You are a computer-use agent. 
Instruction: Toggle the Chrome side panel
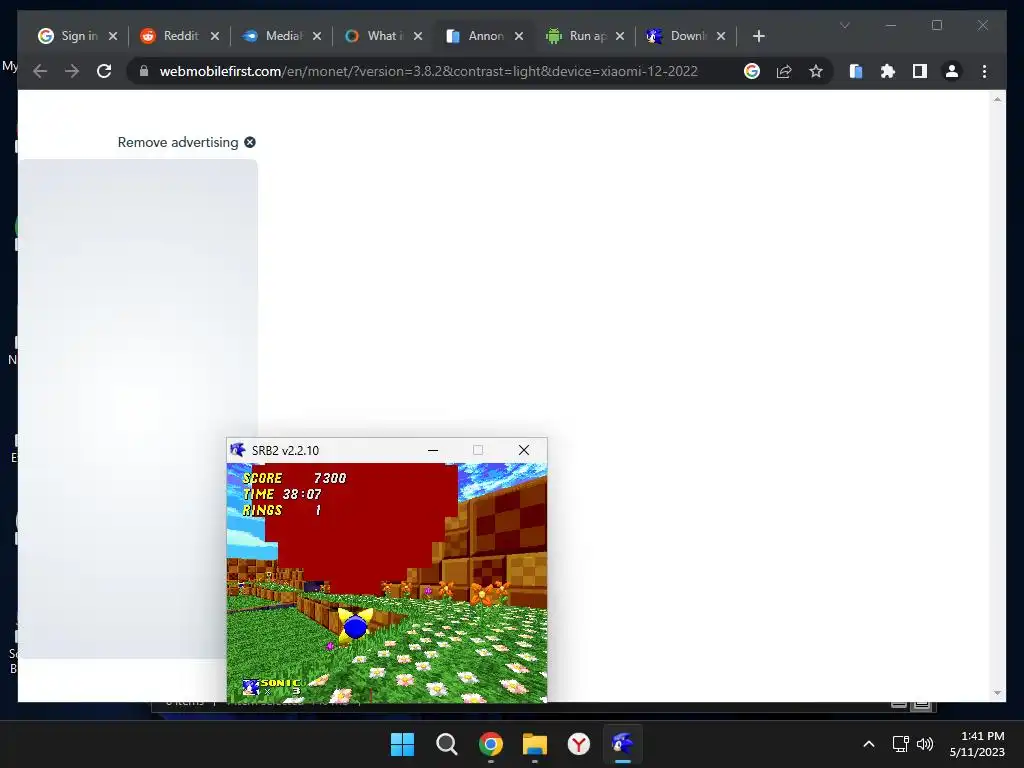(x=920, y=71)
